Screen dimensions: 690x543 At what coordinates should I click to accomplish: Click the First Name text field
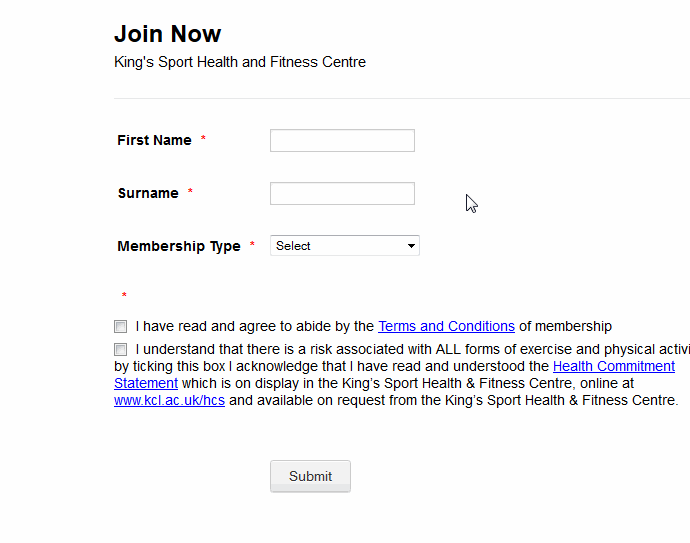pos(342,141)
